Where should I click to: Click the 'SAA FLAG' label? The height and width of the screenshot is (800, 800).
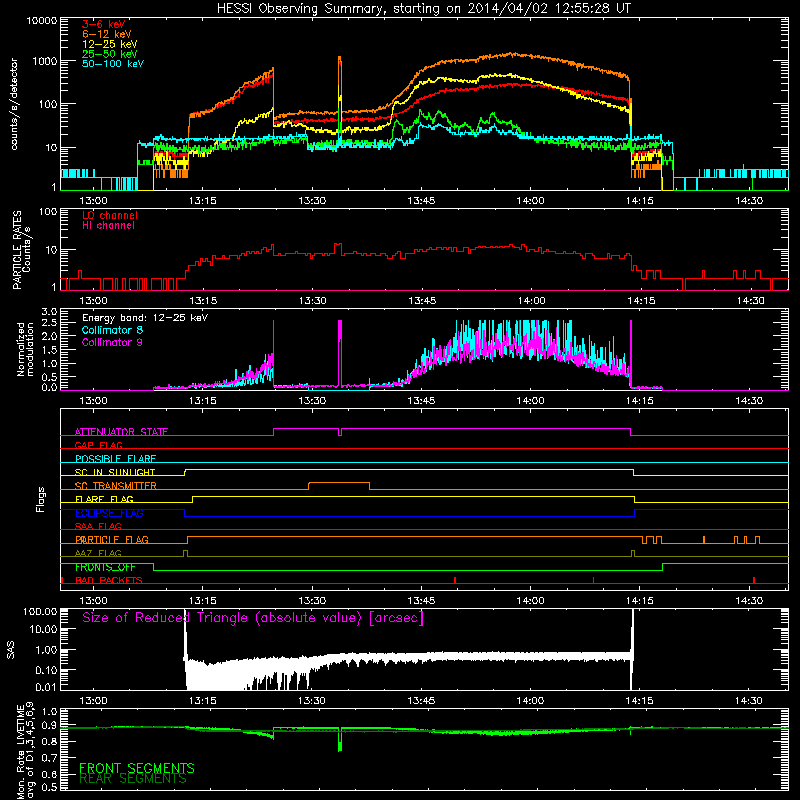[x=98, y=526]
